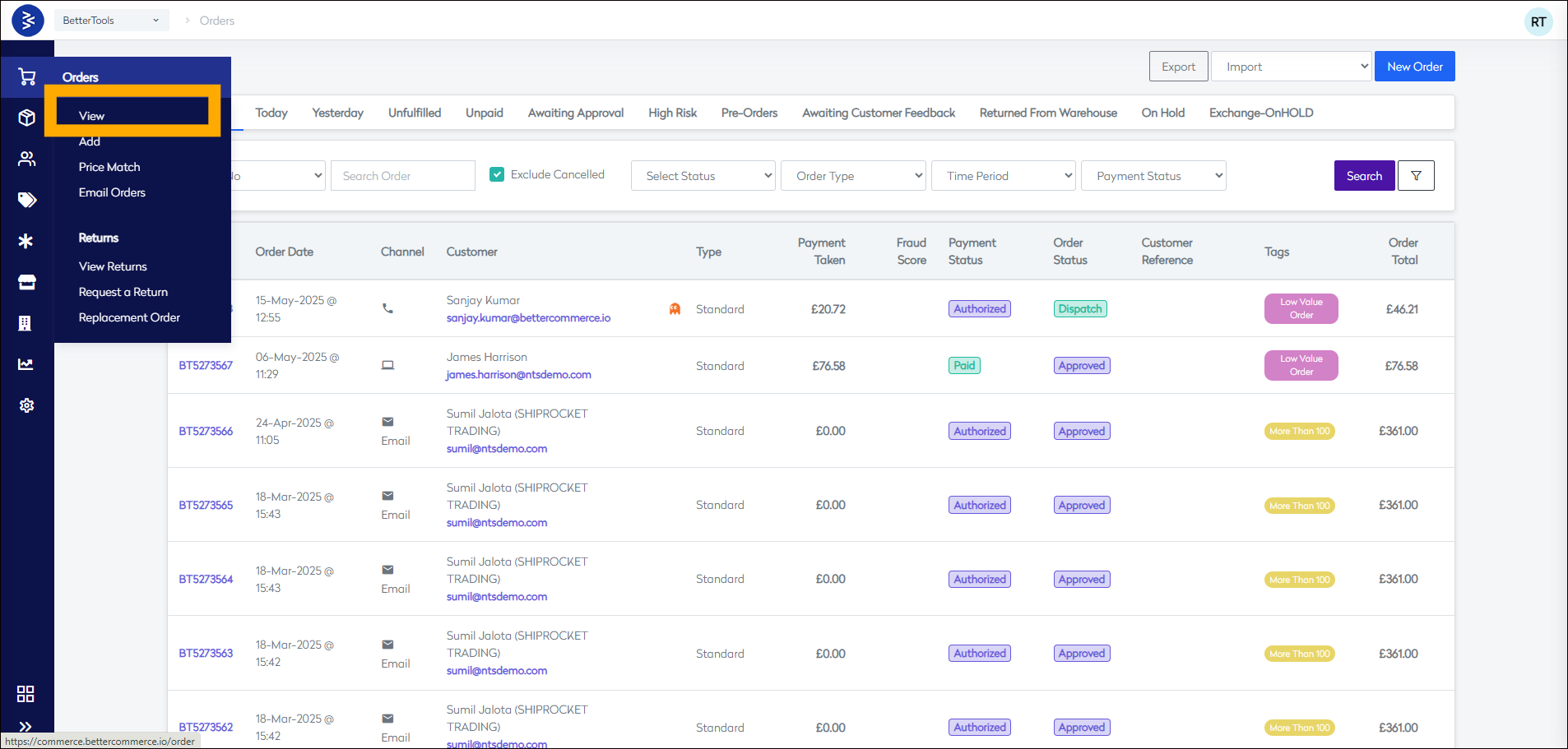Click into the Search Order field

[402, 176]
